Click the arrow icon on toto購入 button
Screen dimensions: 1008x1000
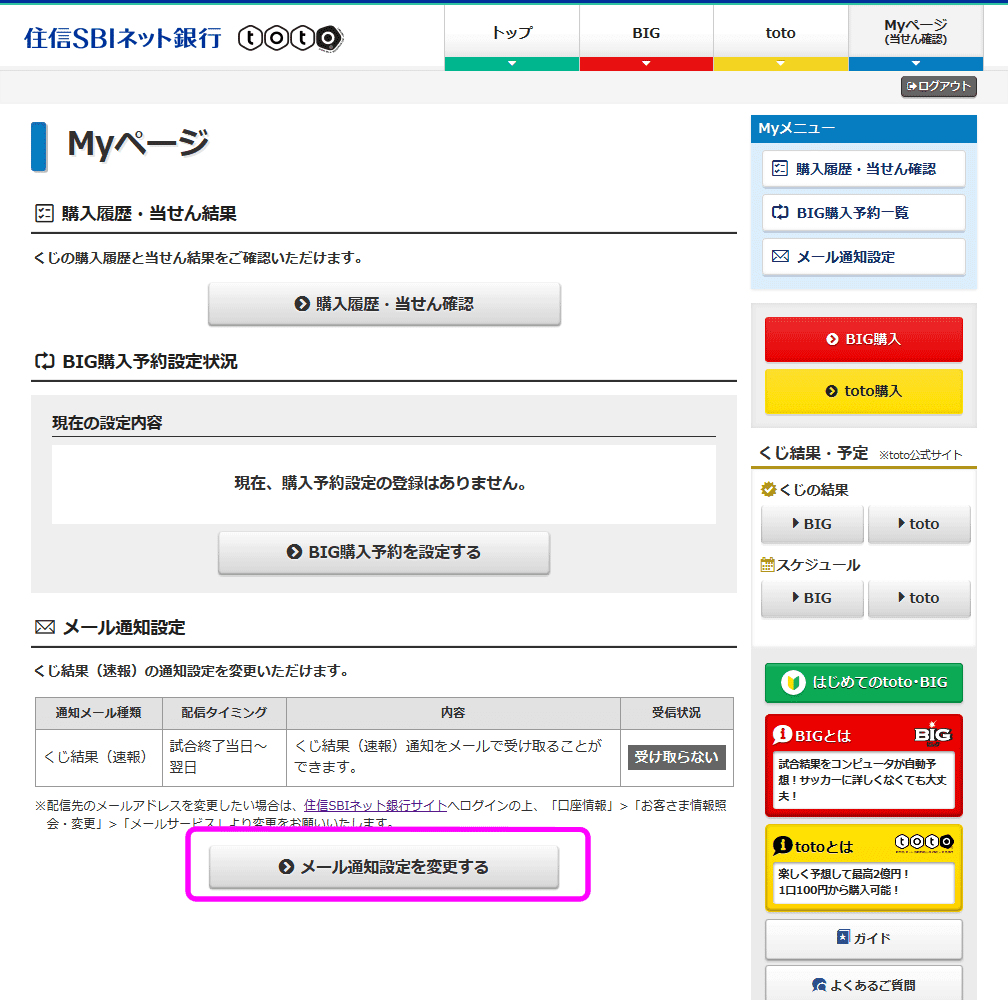(832, 391)
